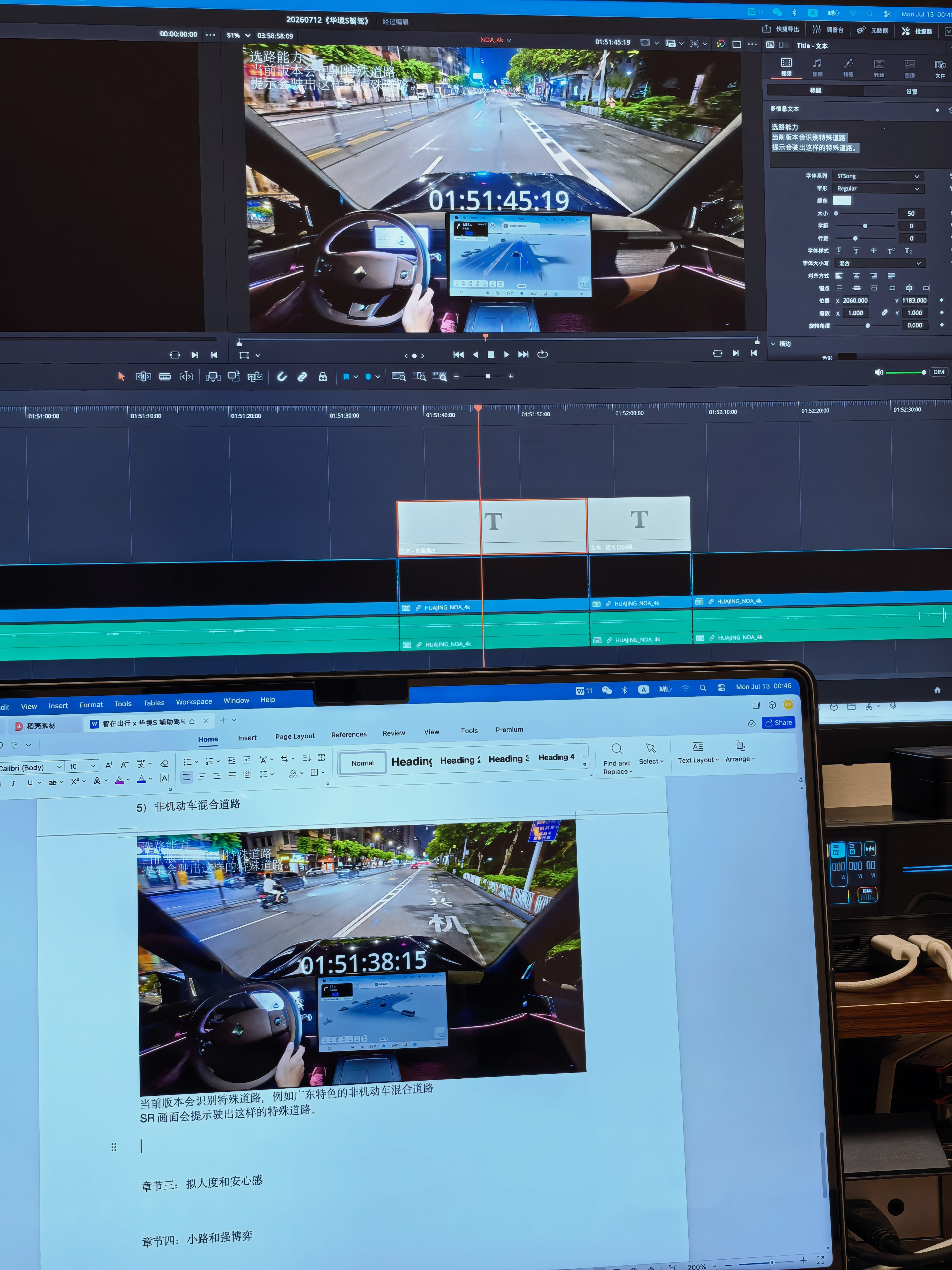Screen dimensions: 952x1270
Task: Open the viewer zoom 51% dropdown
Action: point(238,35)
